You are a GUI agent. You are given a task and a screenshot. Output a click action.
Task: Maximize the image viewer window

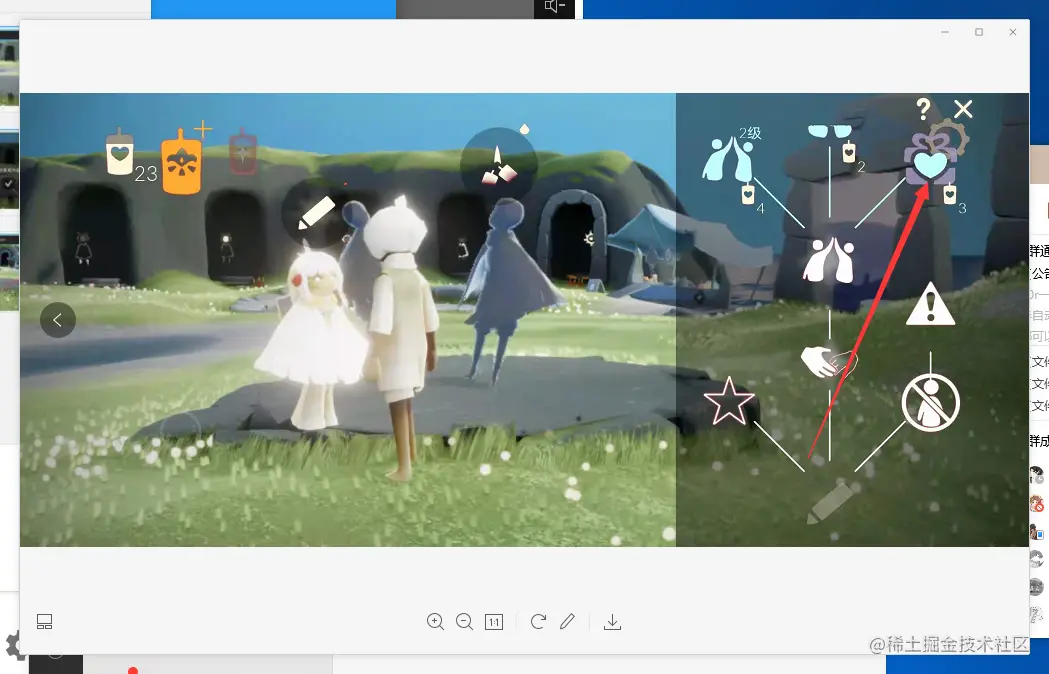(x=979, y=32)
